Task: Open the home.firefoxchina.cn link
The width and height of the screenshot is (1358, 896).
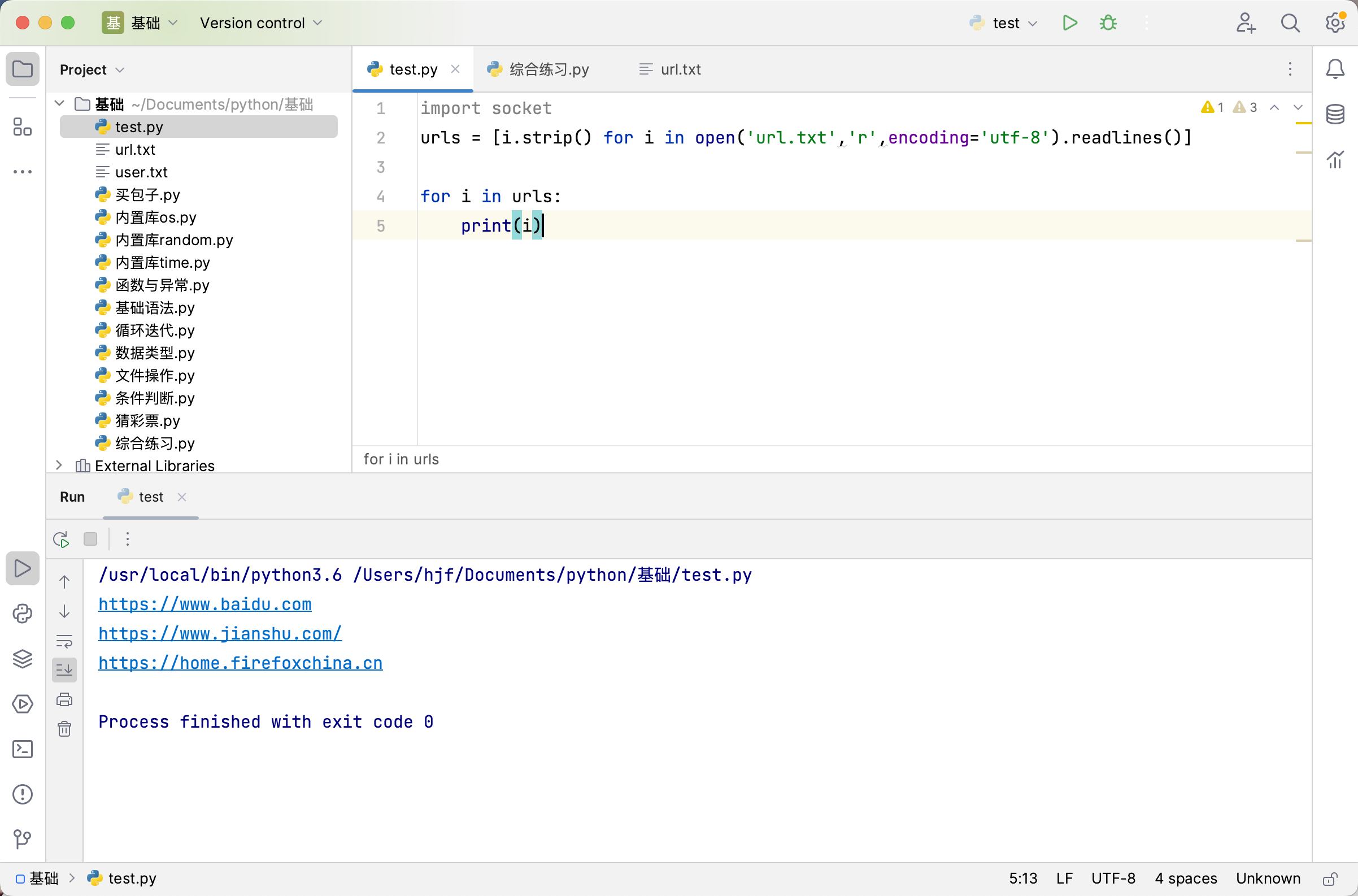Action: click(241, 663)
